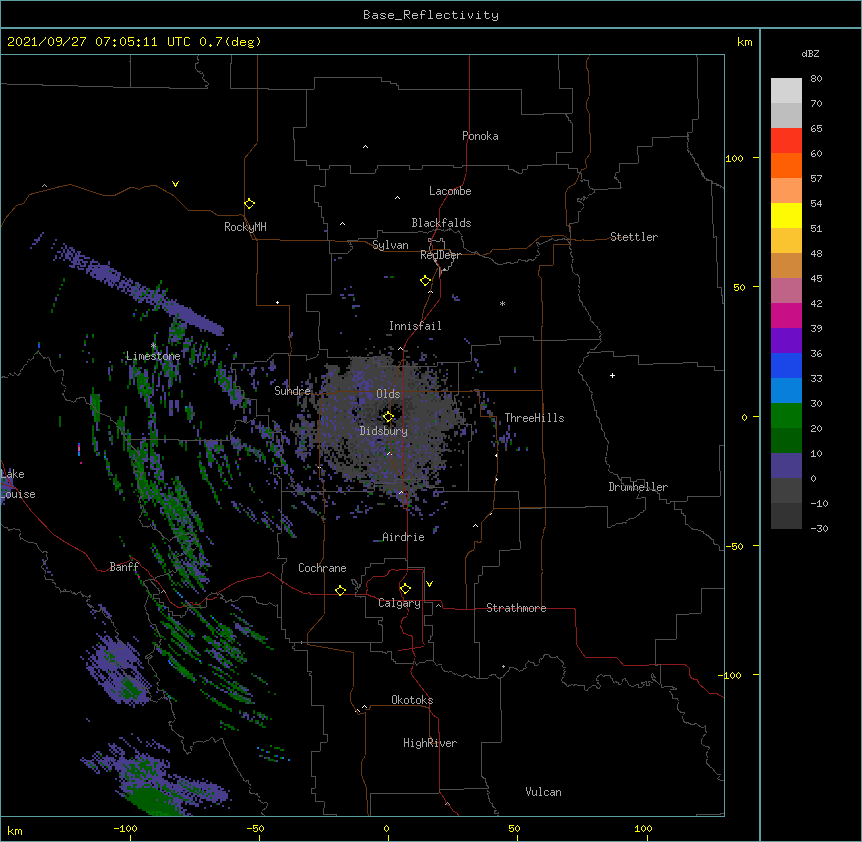The height and width of the screenshot is (842, 862).
Task: Pick the mauve pink 45-42 dBZ legend swatch
Action: pos(786,291)
